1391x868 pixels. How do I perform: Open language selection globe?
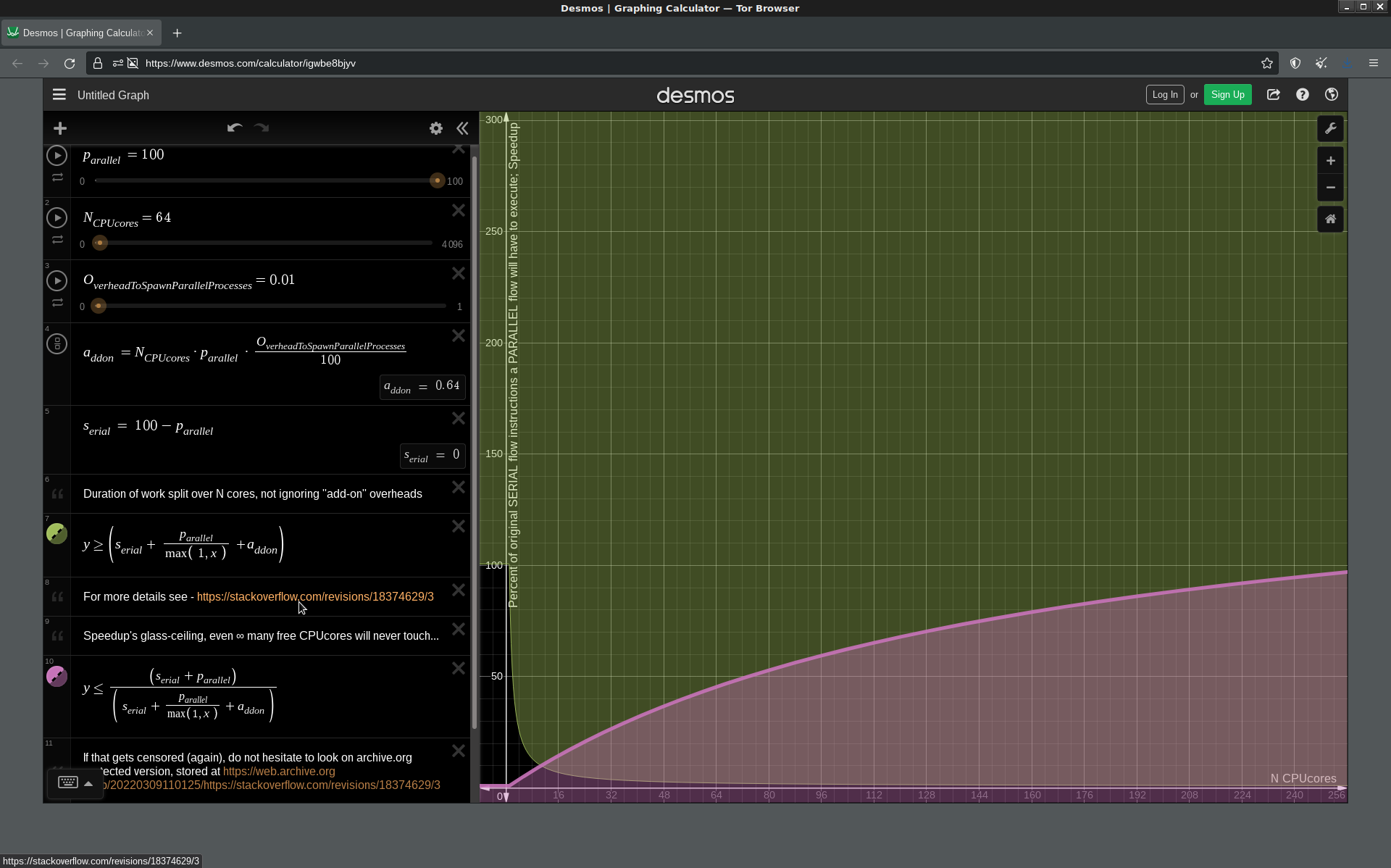tap(1332, 95)
